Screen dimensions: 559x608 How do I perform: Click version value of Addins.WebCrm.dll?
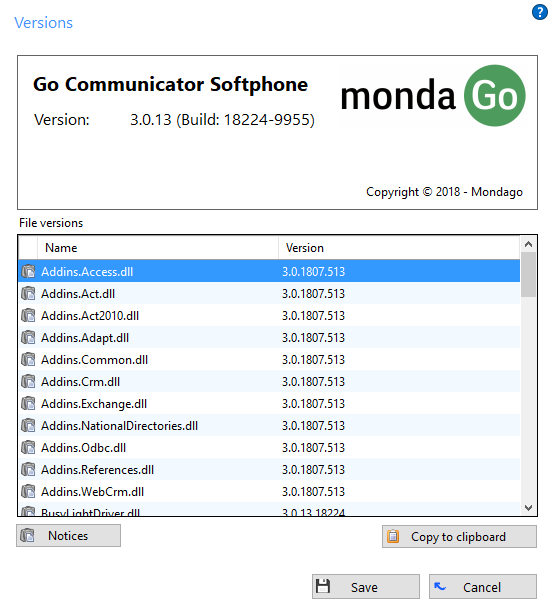[x=313, y=492]
